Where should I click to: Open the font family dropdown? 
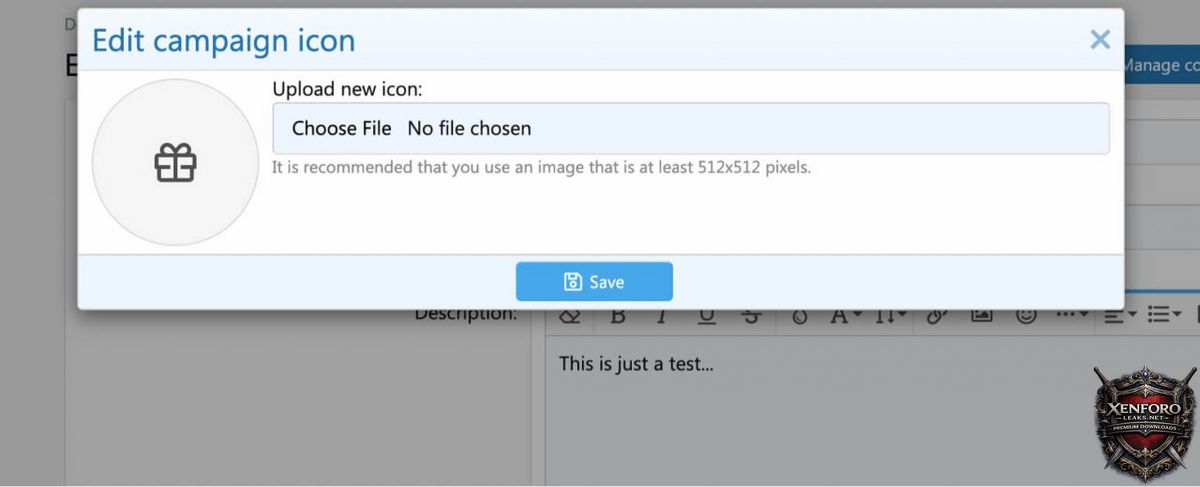click(x=842, y=316)
